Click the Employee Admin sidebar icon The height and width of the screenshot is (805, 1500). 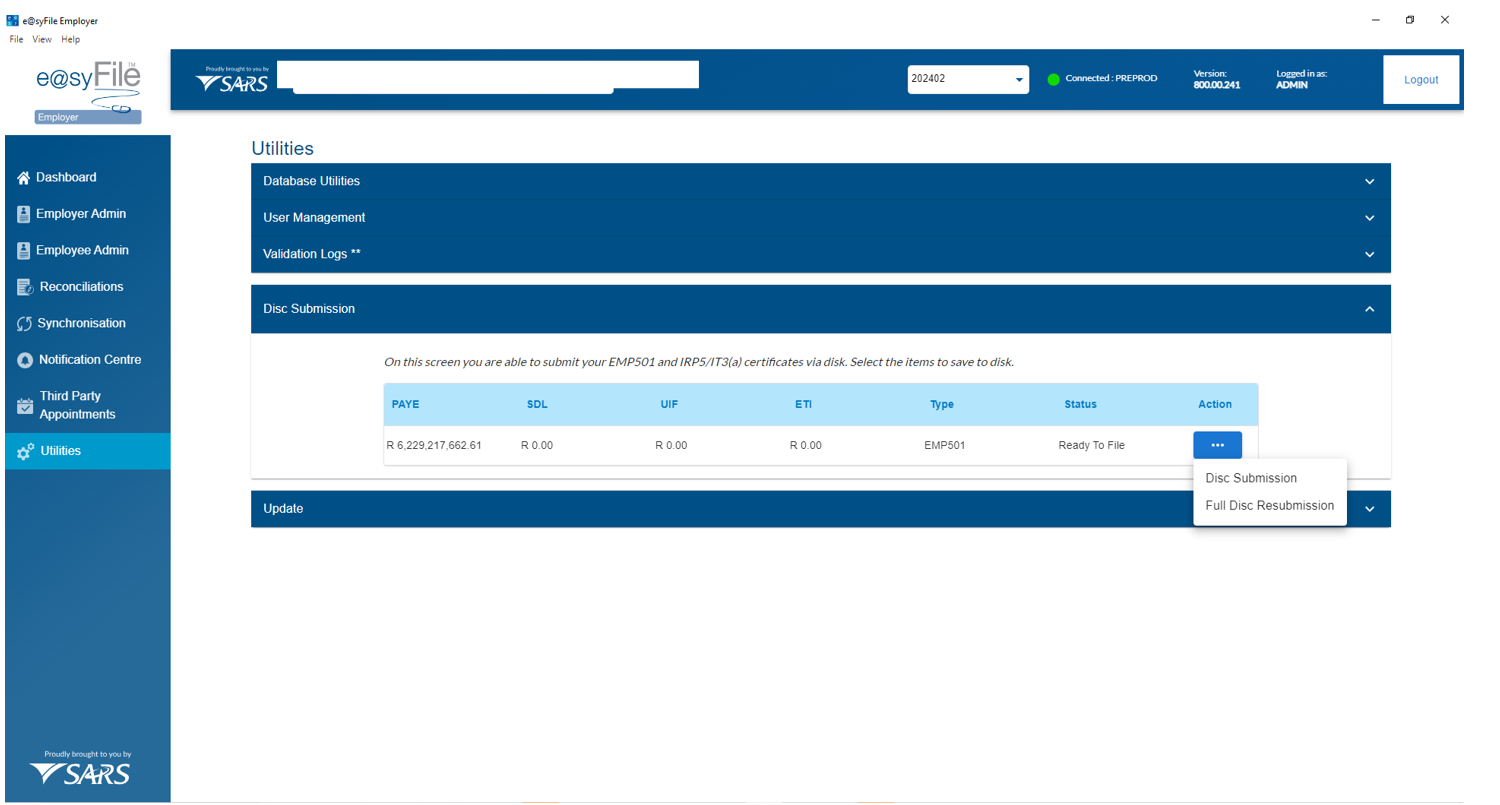(24, 250)
